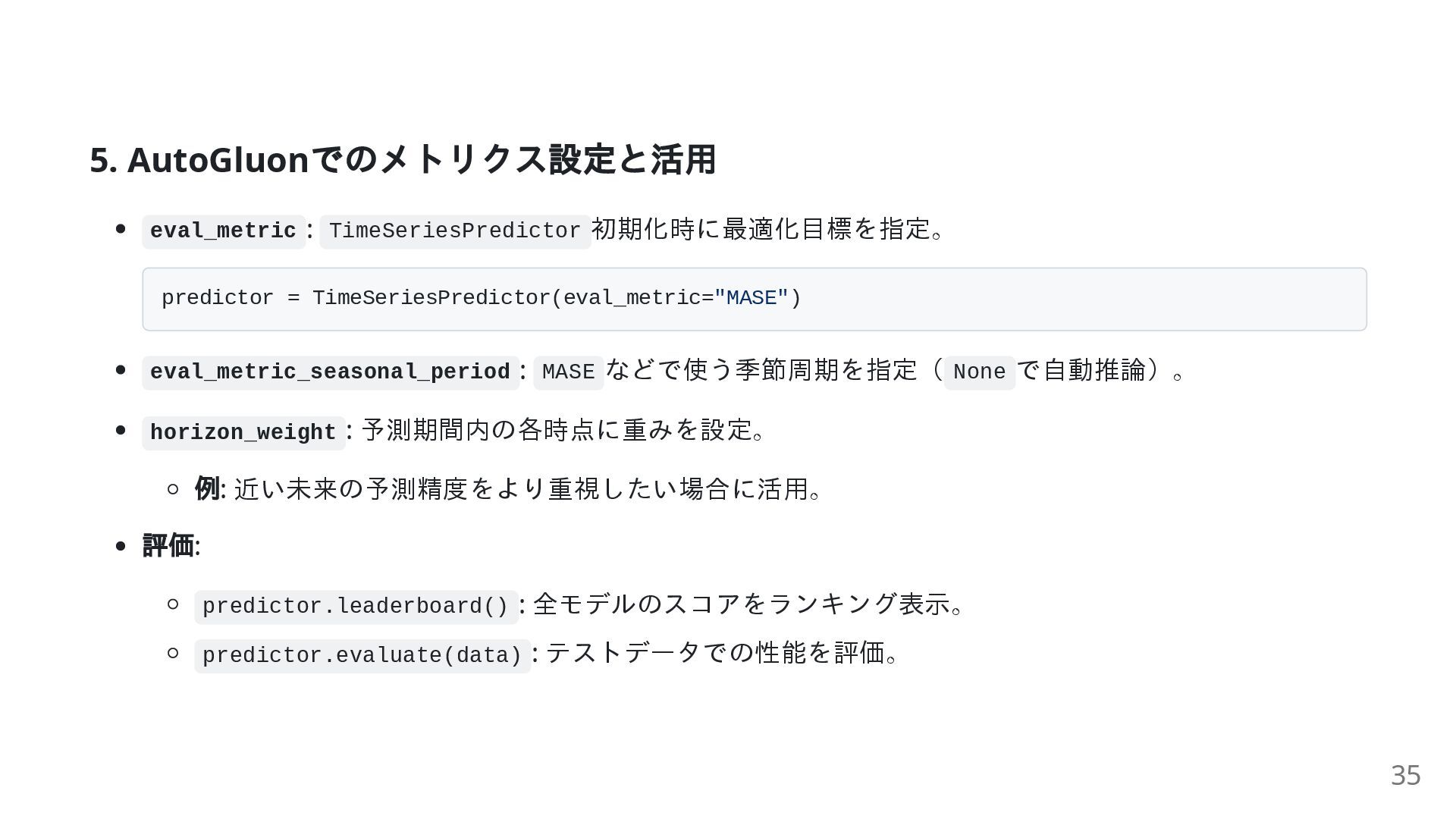Click the MASE inline code tag

point(569,372)
